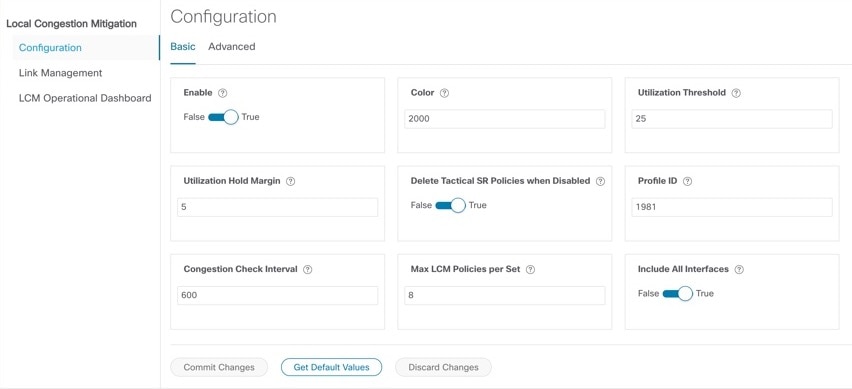This screenshot has height=389, width=852.
Task: Show help for Include All Interfaces
Action: (739, 269)
